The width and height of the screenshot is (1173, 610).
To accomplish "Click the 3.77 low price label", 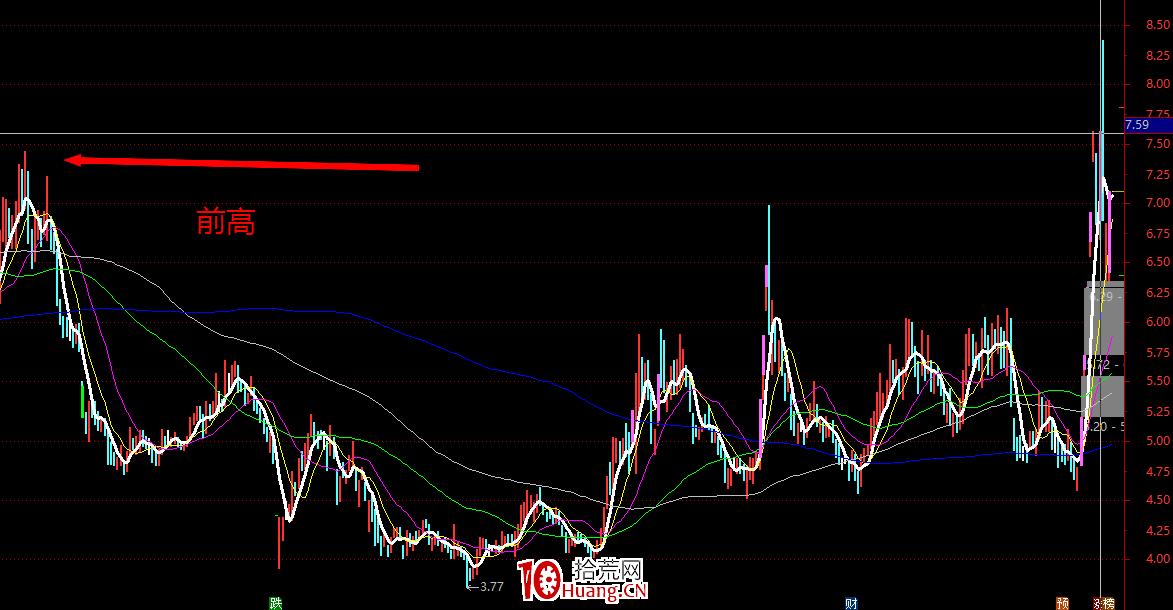I will [x=490, y=587].
